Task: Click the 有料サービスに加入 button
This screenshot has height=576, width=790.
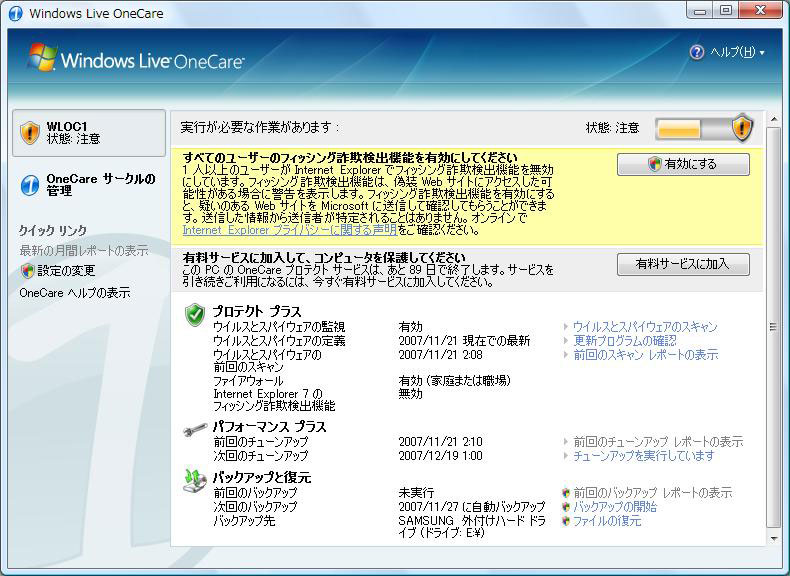Action: pos(683,264)
